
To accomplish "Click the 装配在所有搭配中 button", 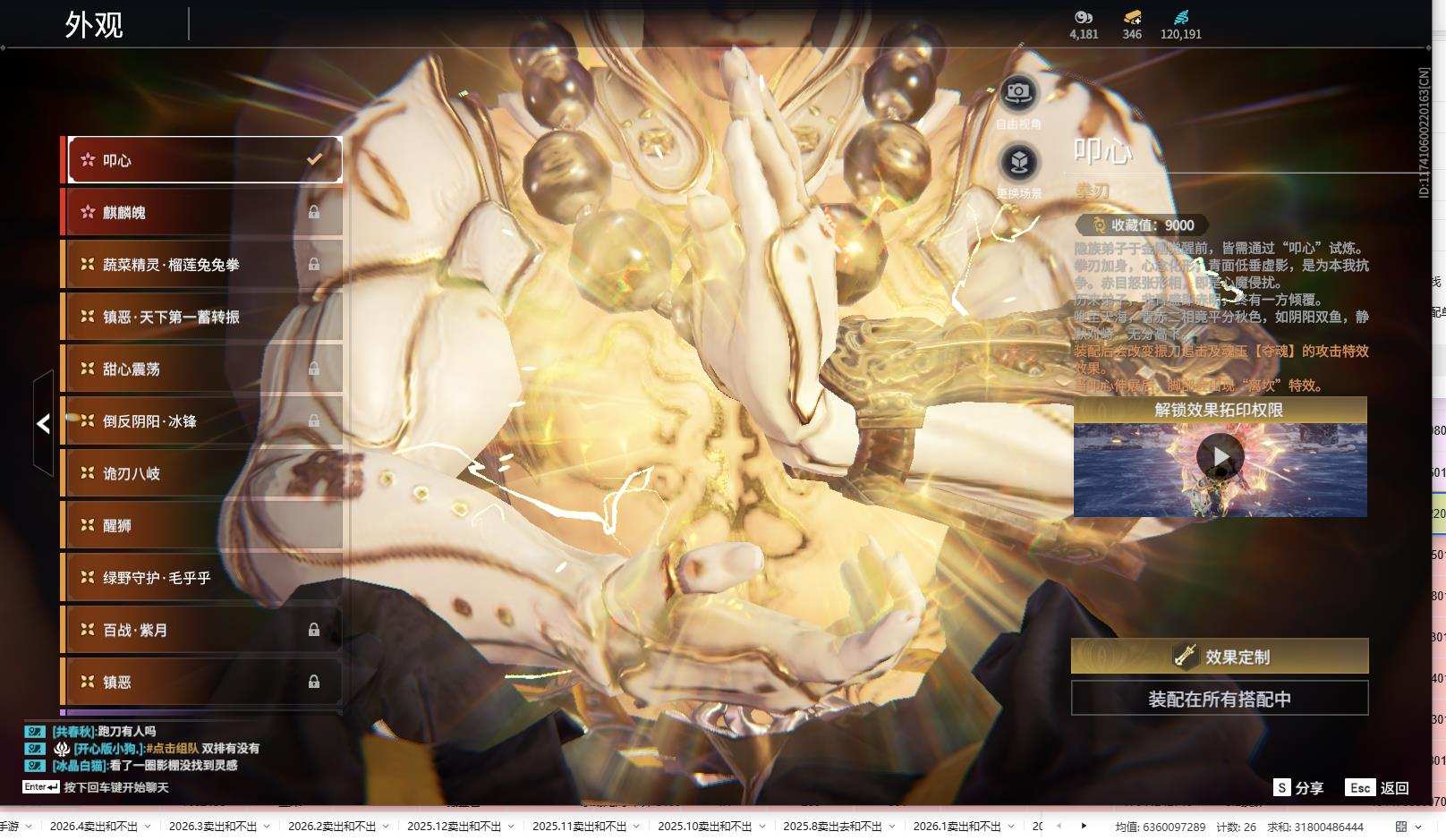I will [x=1220, y=699].
